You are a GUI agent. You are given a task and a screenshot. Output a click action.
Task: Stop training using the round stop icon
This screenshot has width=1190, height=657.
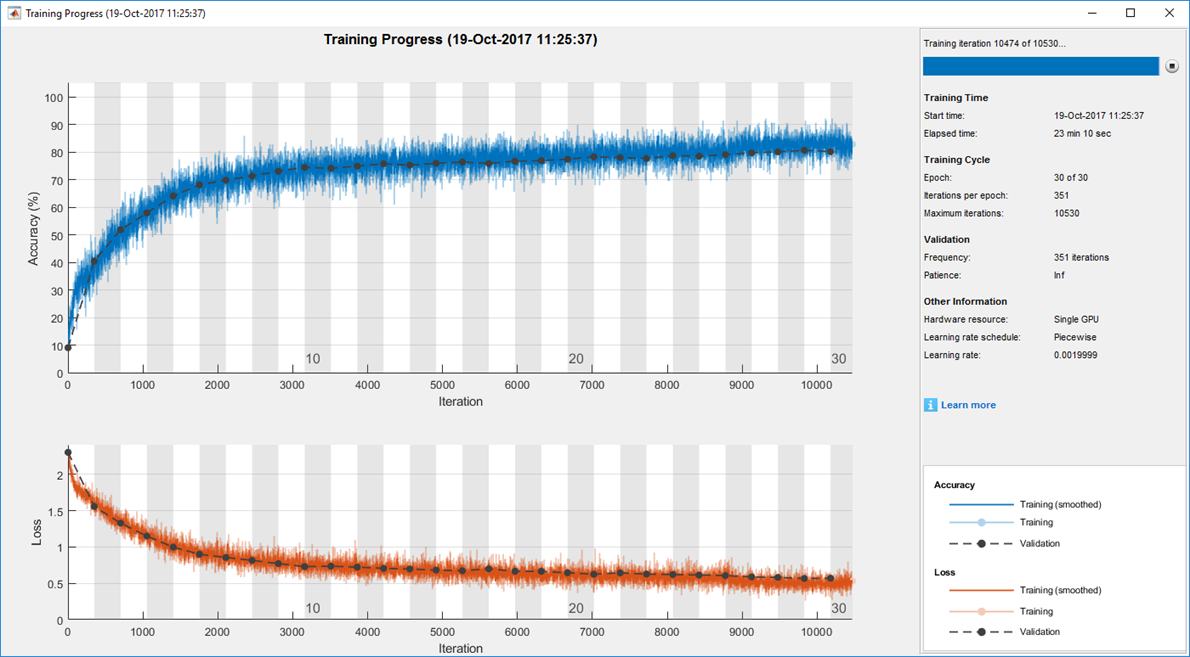coord(1171,65)
